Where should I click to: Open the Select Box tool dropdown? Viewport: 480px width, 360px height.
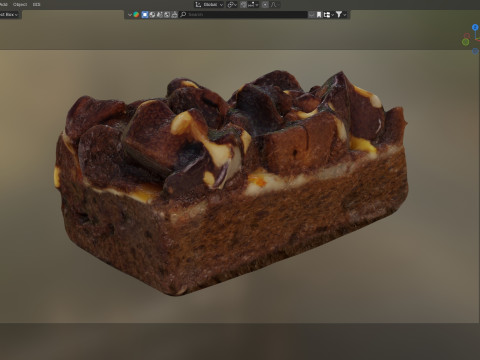9,15
